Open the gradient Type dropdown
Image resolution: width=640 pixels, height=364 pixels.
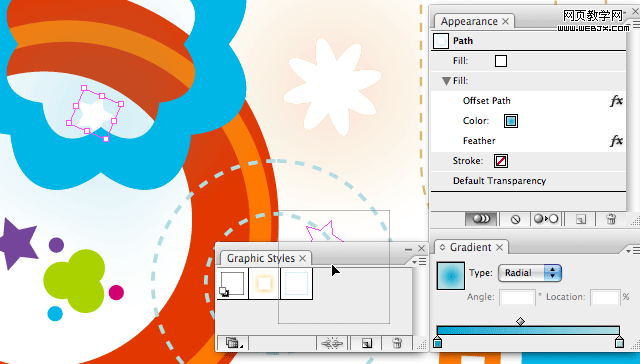coord(530,273)
